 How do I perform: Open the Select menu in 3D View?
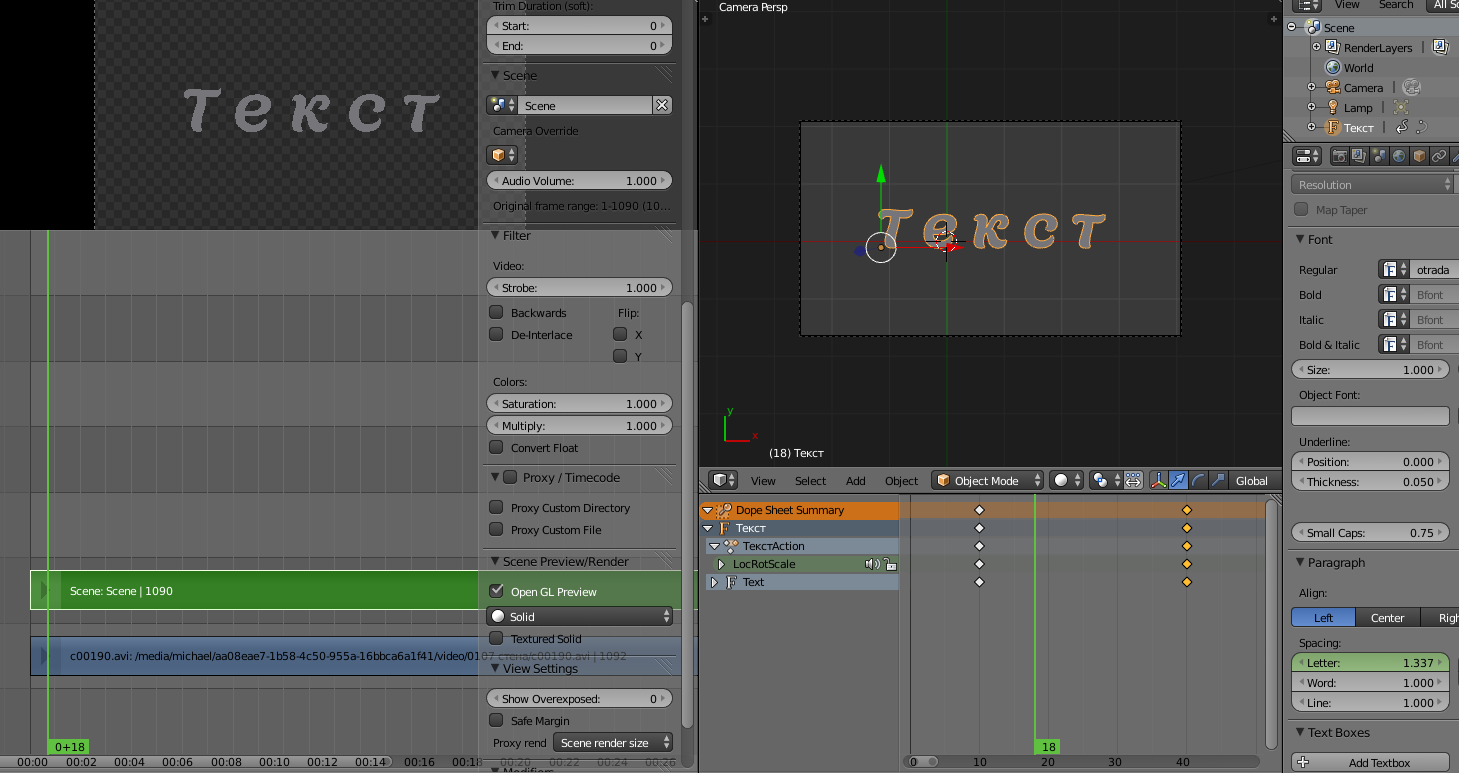pyautogui.click(x=810, y=481)
